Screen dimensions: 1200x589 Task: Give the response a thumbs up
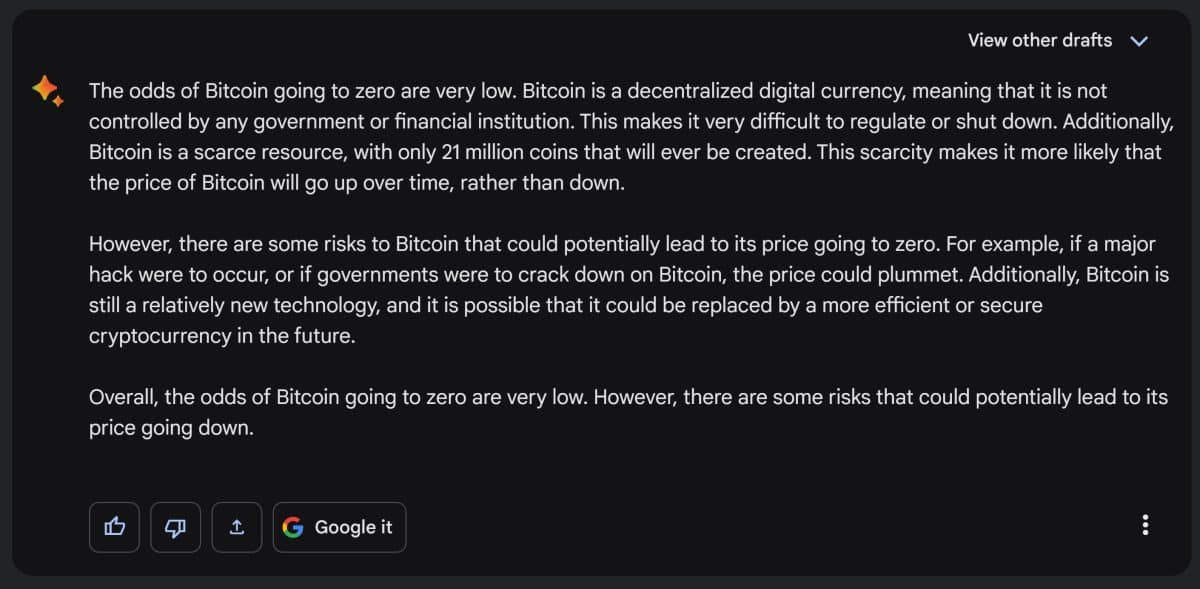click(x=115, y=527)
